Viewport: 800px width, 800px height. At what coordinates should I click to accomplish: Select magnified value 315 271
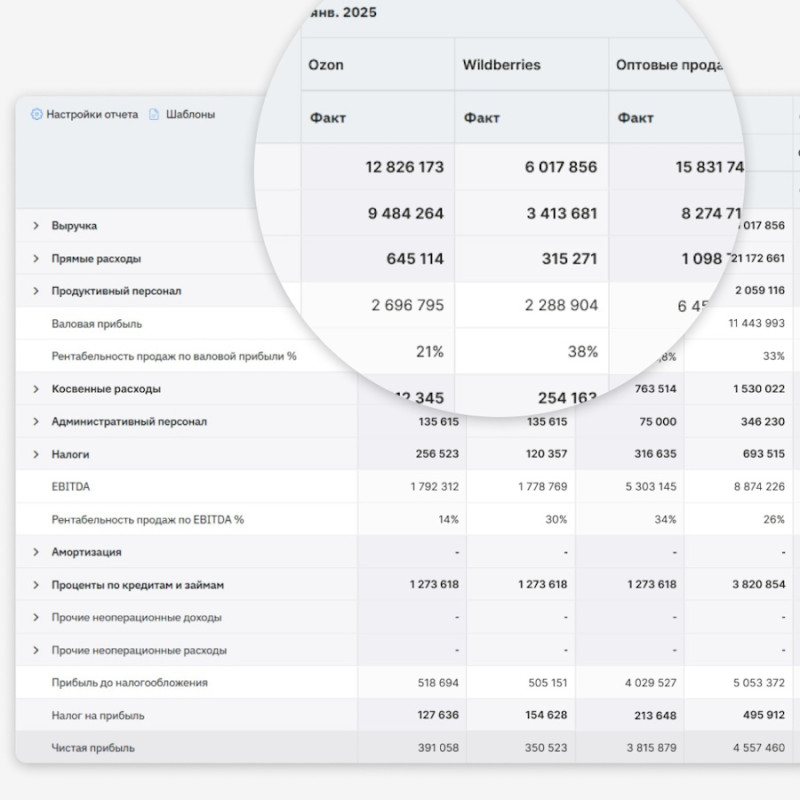[x=569, y=259]
